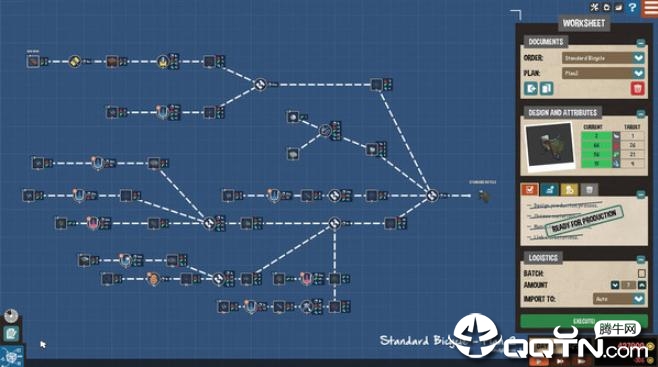Screen dimensions: 658x367
Task: Click the fast-forward speed button
Action: (560, 361)
